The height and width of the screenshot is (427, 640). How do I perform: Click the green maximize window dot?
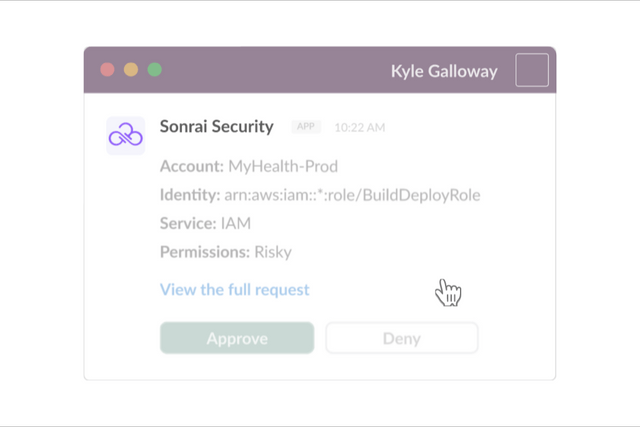pyautogui.click(x=155, y=69)
